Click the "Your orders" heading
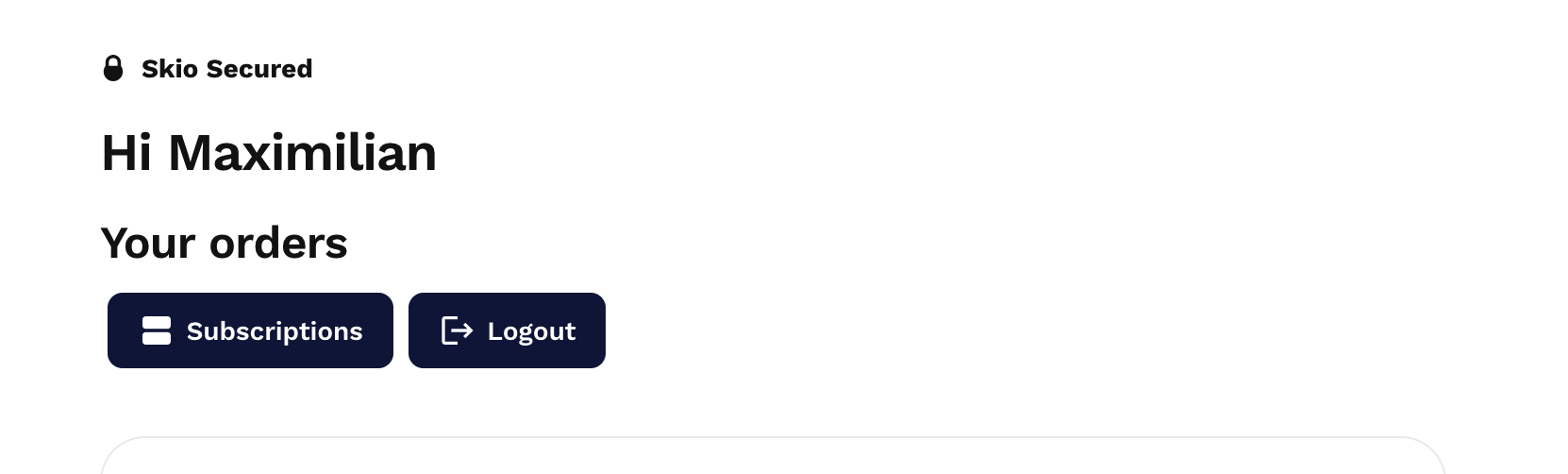The width and height of the screenshot is (1568, 474). coord(224,244)
